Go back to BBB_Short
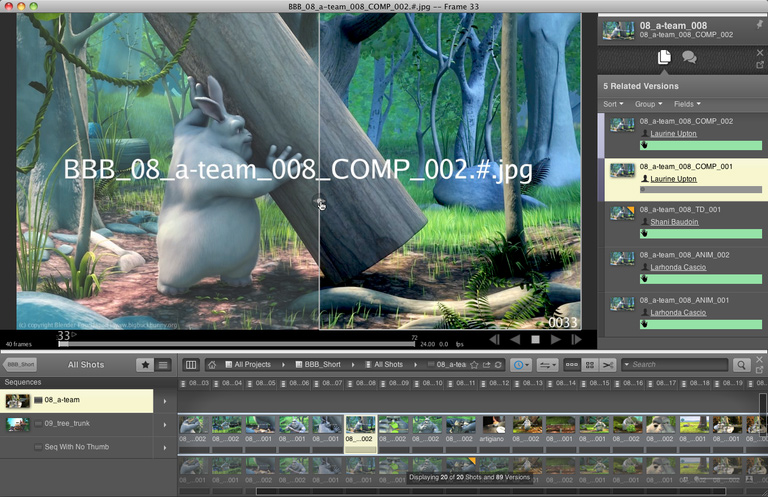 click(x=20, y=365)
